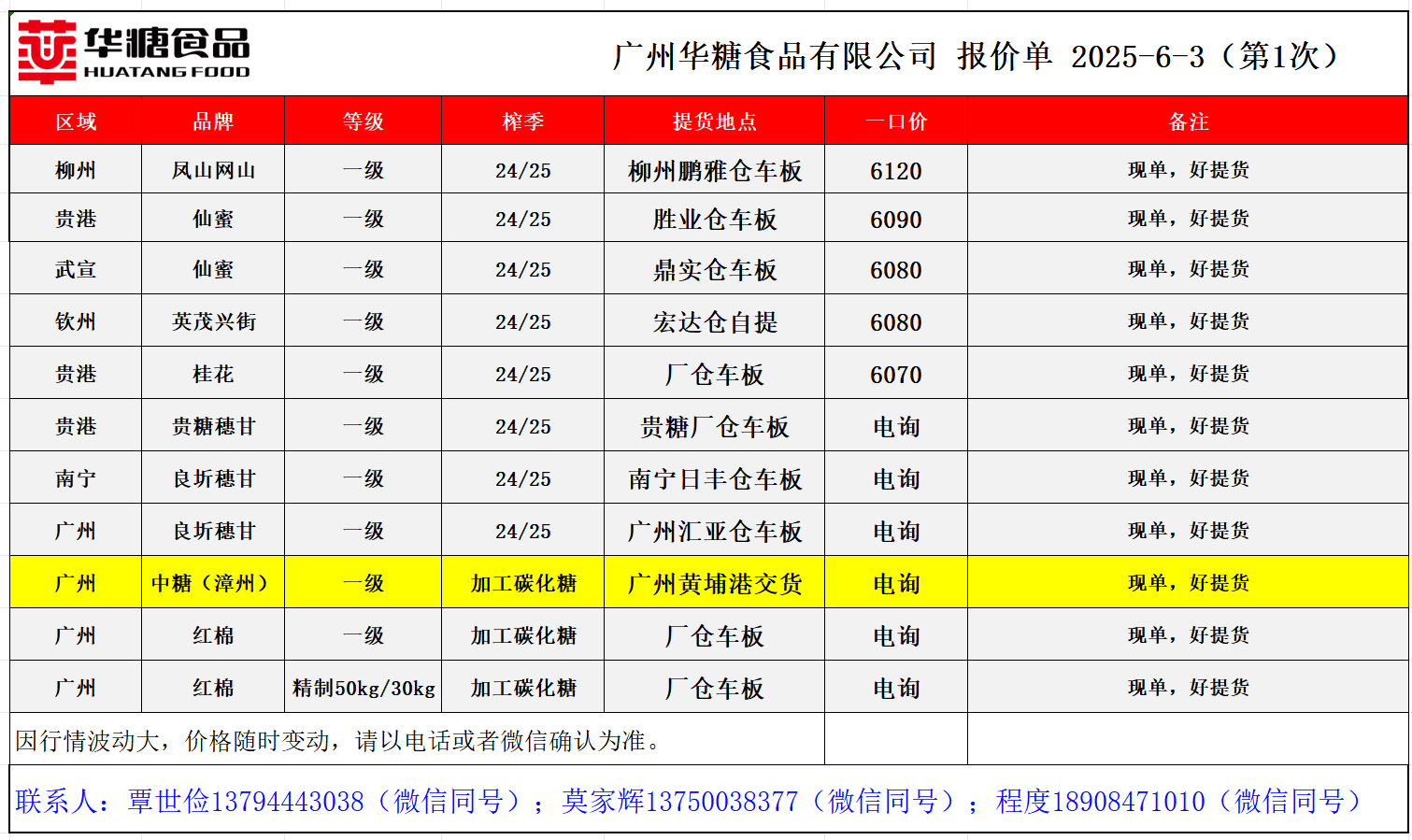
Task: Select the 一口价 column header
Action: click(895, 121)
